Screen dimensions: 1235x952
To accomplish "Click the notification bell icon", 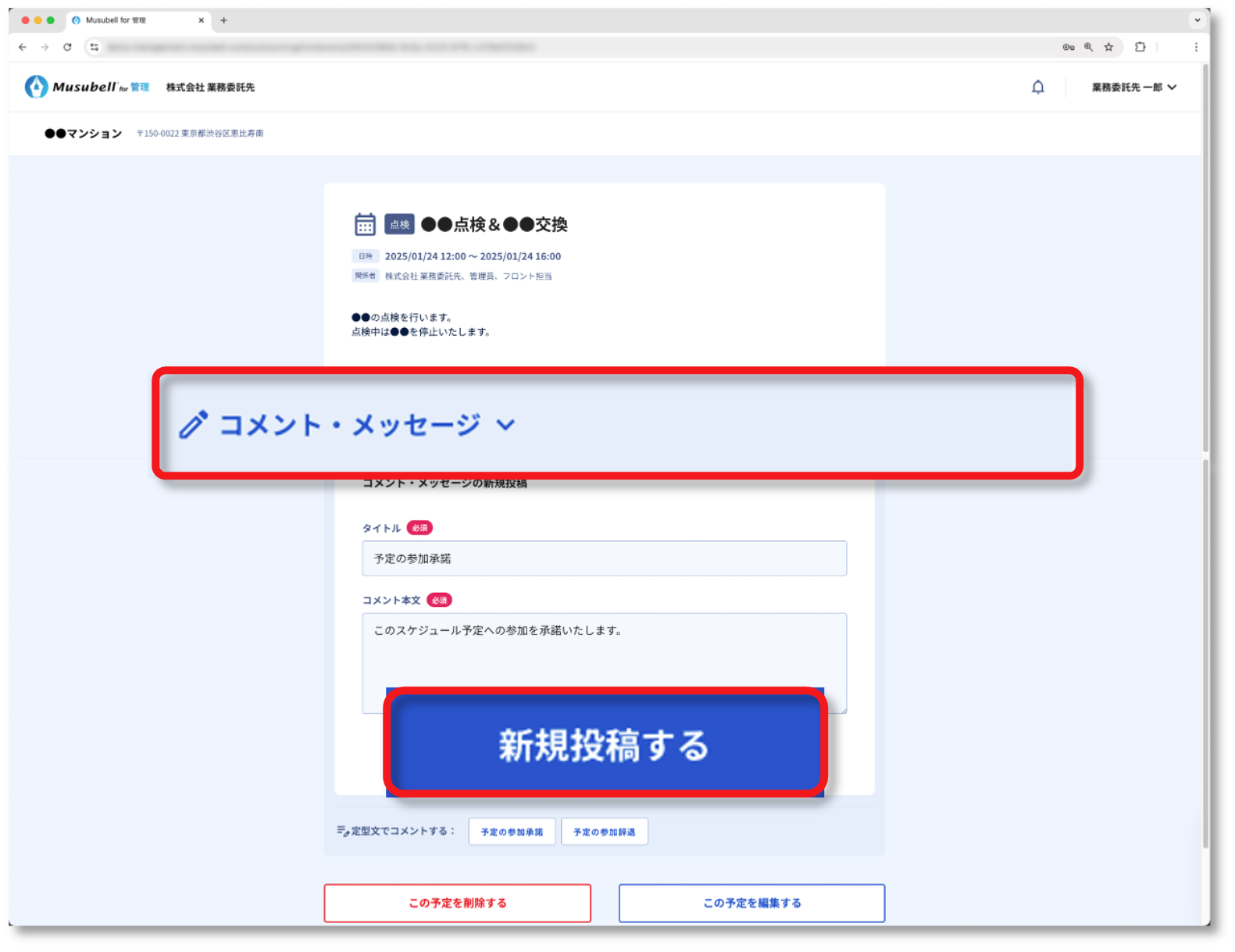I will (1037, 87).
